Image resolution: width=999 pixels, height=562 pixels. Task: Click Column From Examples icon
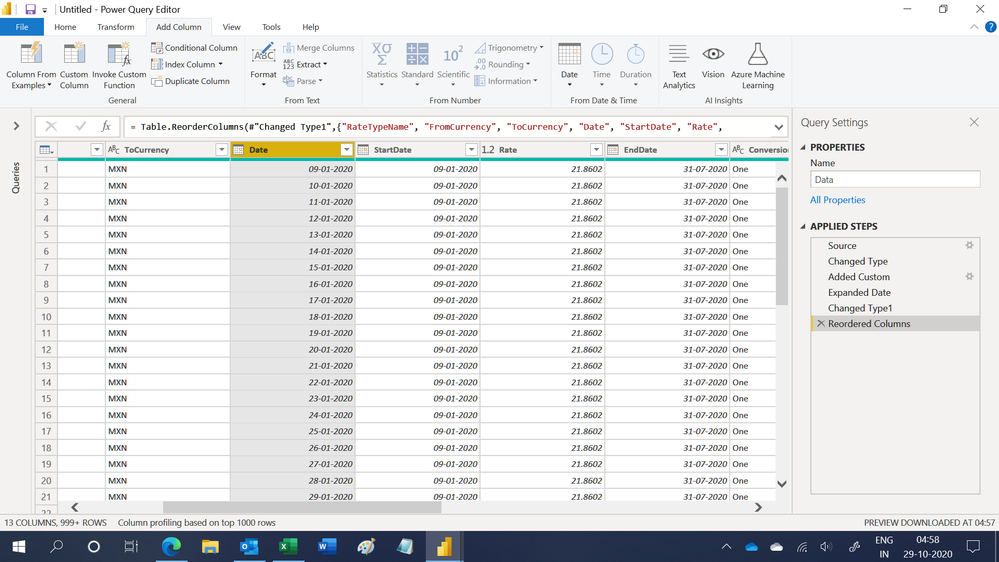31,55
